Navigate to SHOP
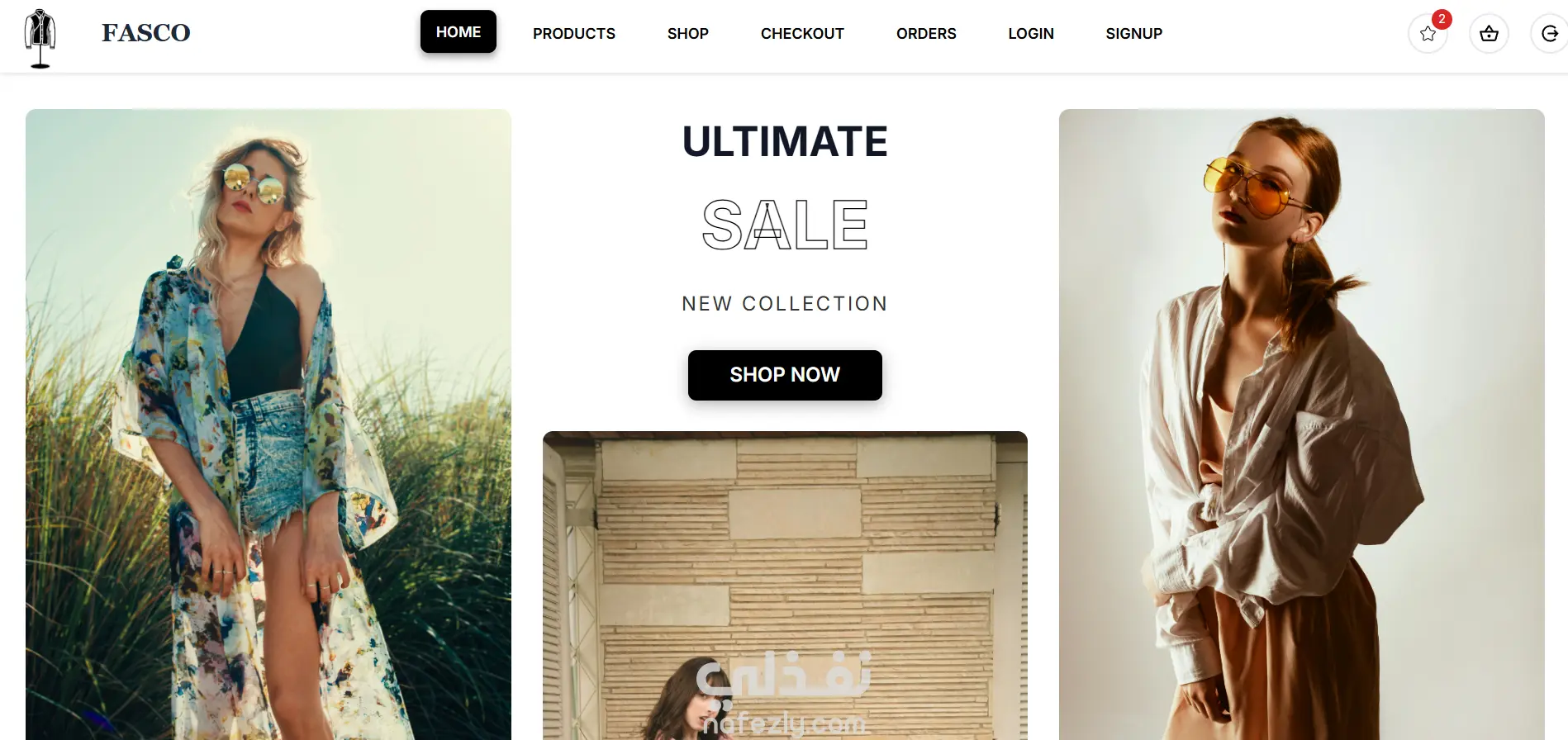The width and height of the screenshot is (1568, 740). coord(688,34)
